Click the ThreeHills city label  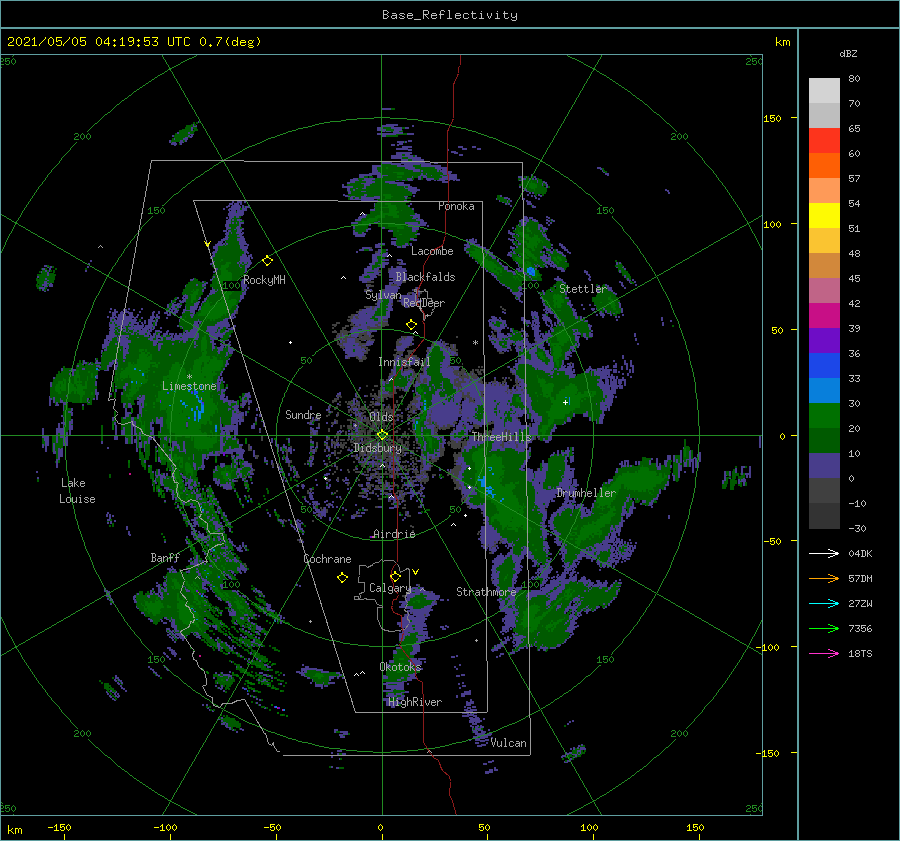pyautogui.click(x=502, y=437)
